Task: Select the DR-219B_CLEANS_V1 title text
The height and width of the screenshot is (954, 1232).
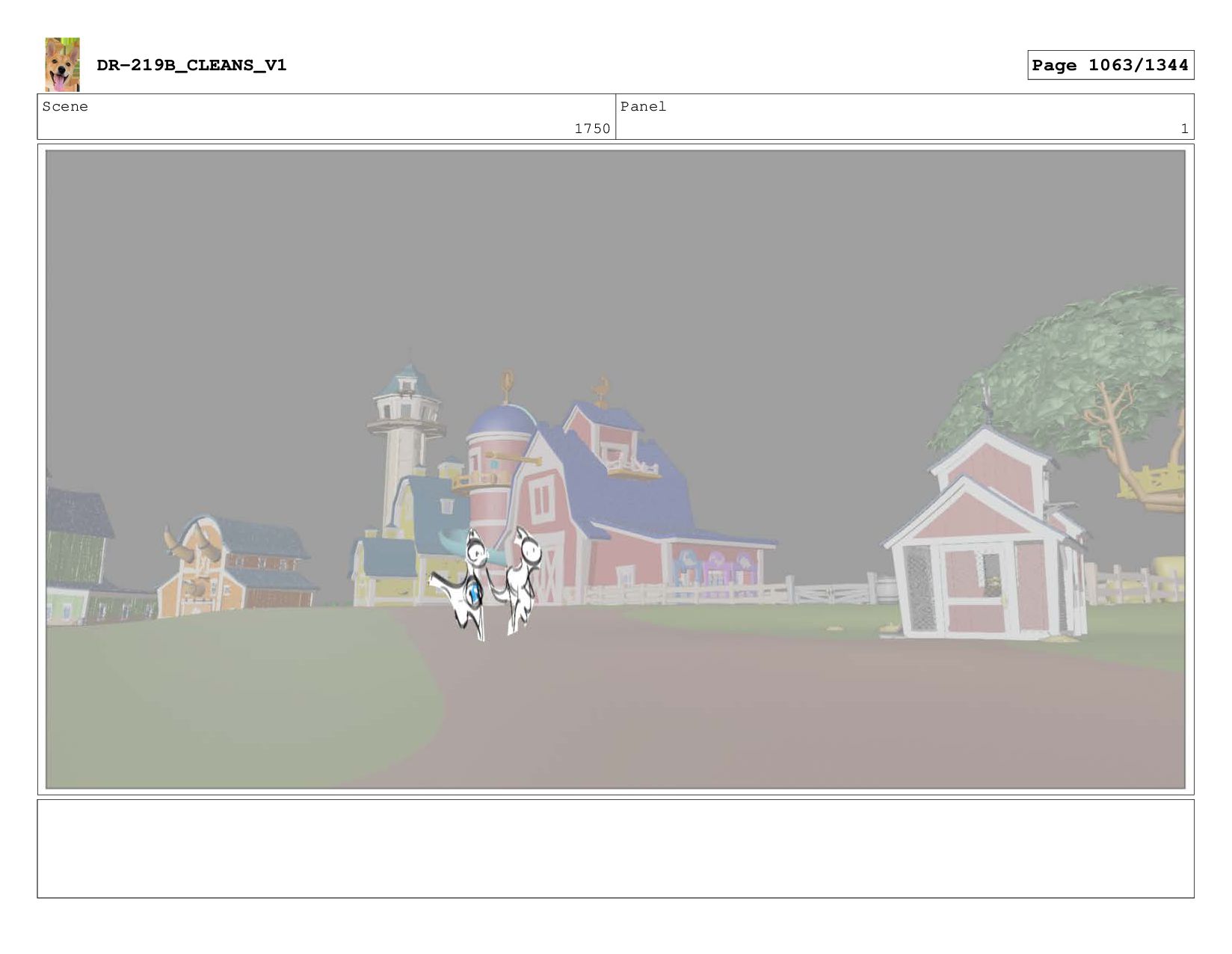Action: click(x=191, y=65)
